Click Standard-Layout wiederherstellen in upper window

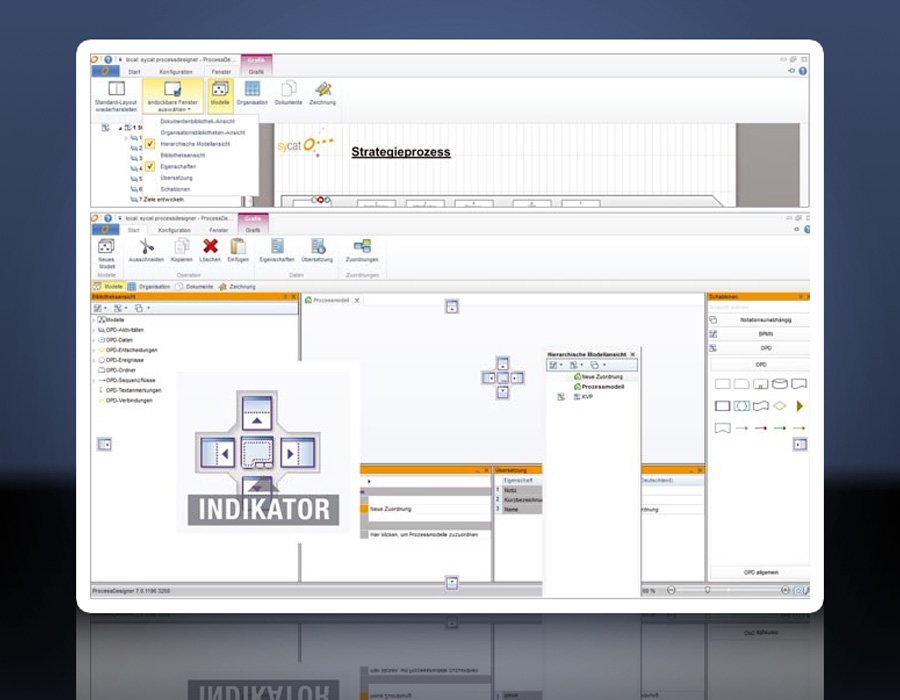click(116, 96)
